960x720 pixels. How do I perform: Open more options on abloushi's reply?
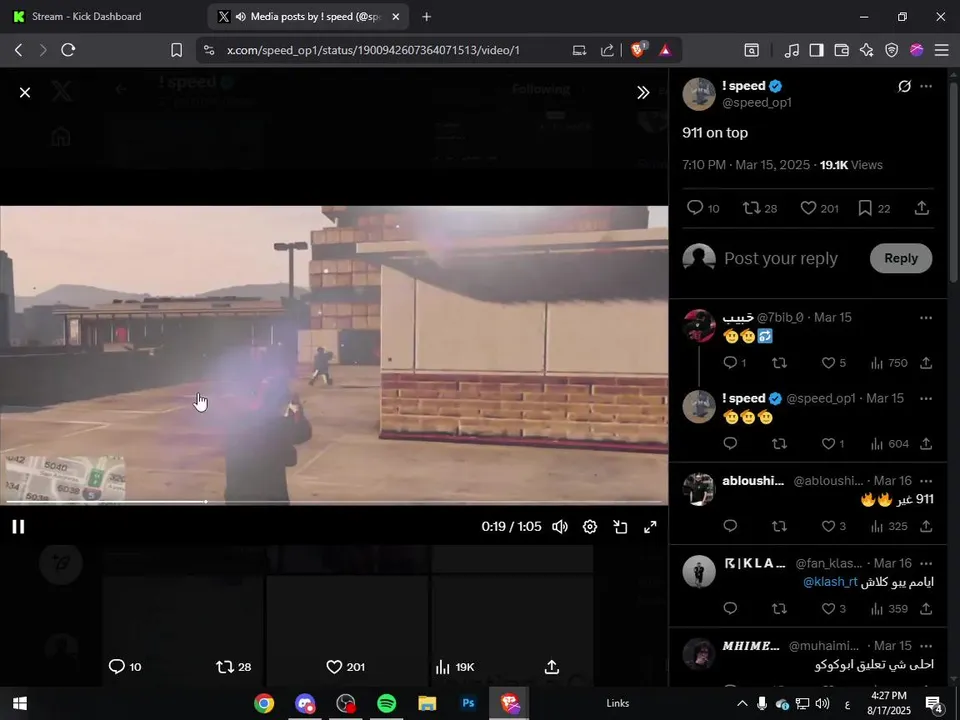[926, 481]
